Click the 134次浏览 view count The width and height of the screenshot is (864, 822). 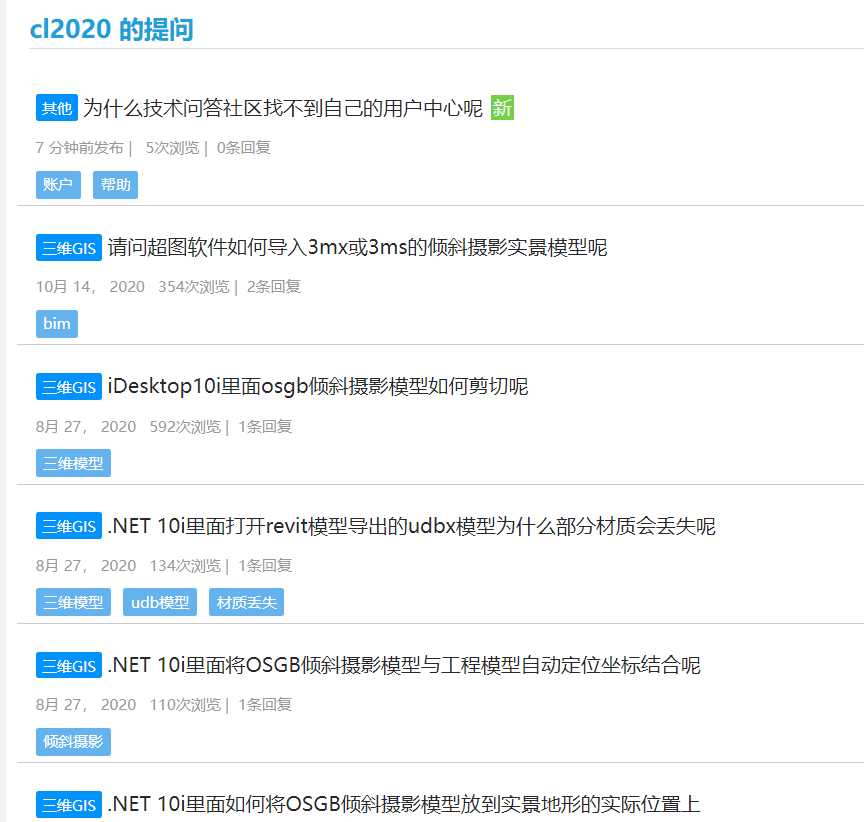185,566
